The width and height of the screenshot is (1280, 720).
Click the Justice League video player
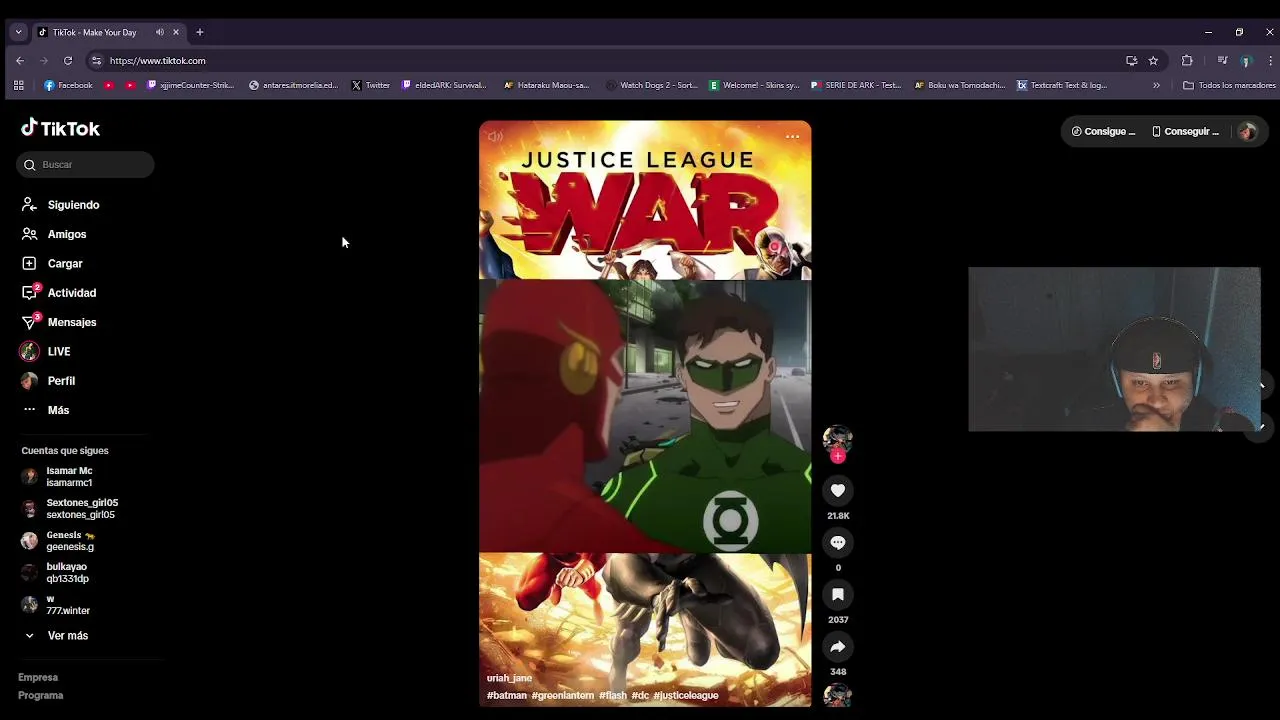click(645, 414)
